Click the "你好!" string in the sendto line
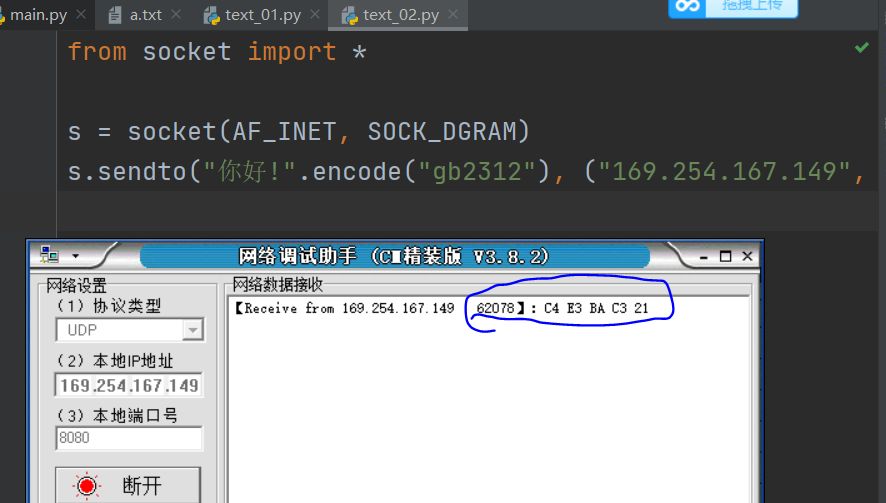This screenshot has width=886, height=503. click(249, 171)
